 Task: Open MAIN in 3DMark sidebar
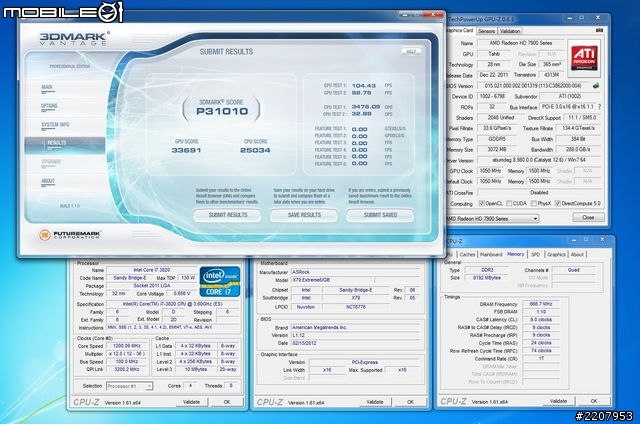(x=47, y=88)
